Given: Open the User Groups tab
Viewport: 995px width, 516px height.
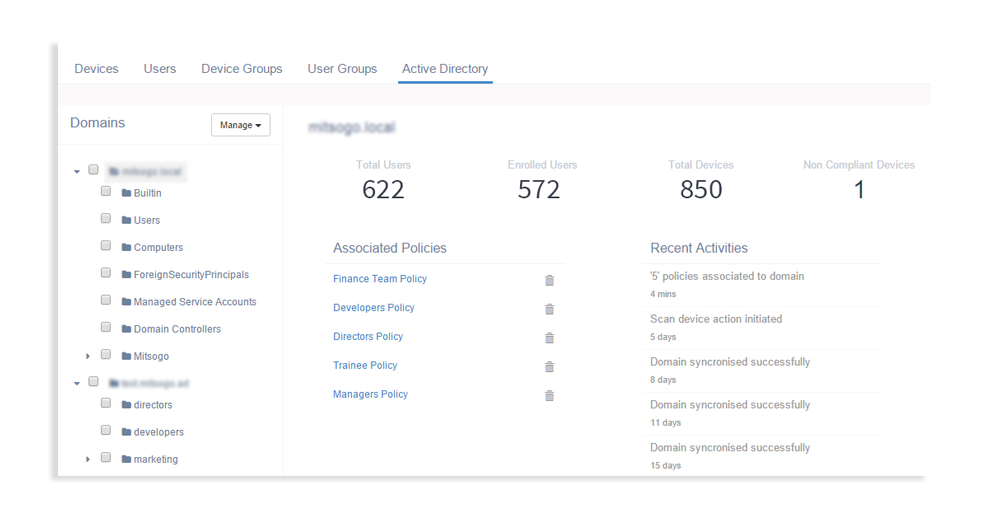Looking at the screenshot, I should pos(342,69).
